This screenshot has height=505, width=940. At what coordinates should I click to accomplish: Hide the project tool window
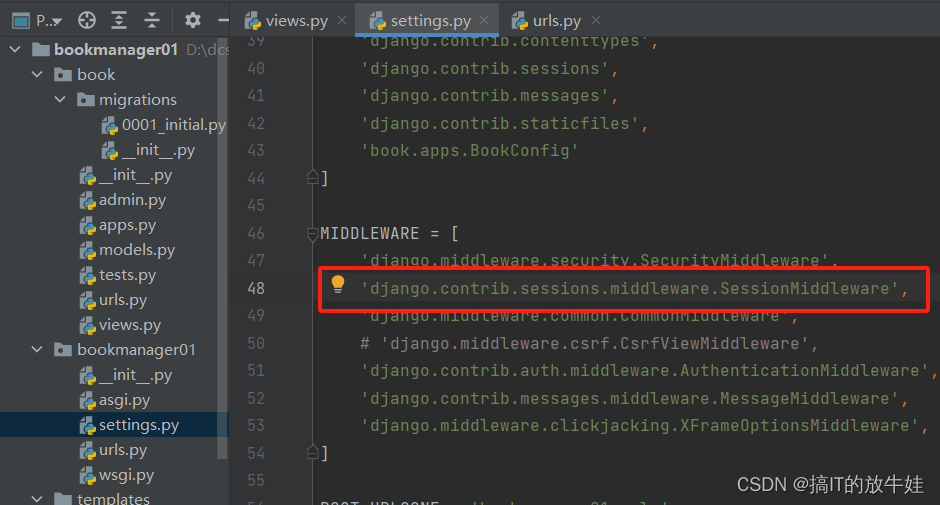point(224,20)
